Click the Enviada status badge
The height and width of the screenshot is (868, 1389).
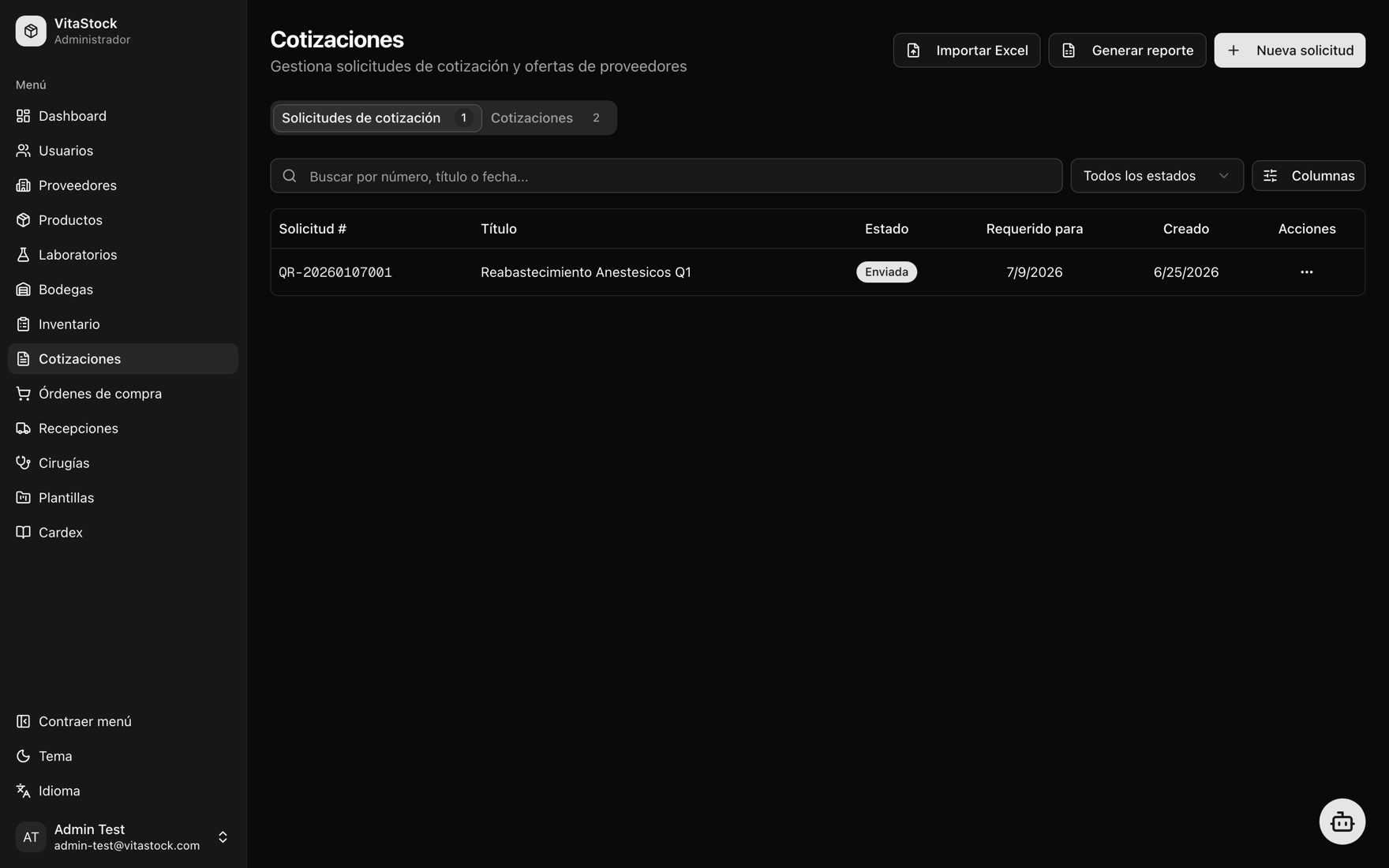point(886,272)
